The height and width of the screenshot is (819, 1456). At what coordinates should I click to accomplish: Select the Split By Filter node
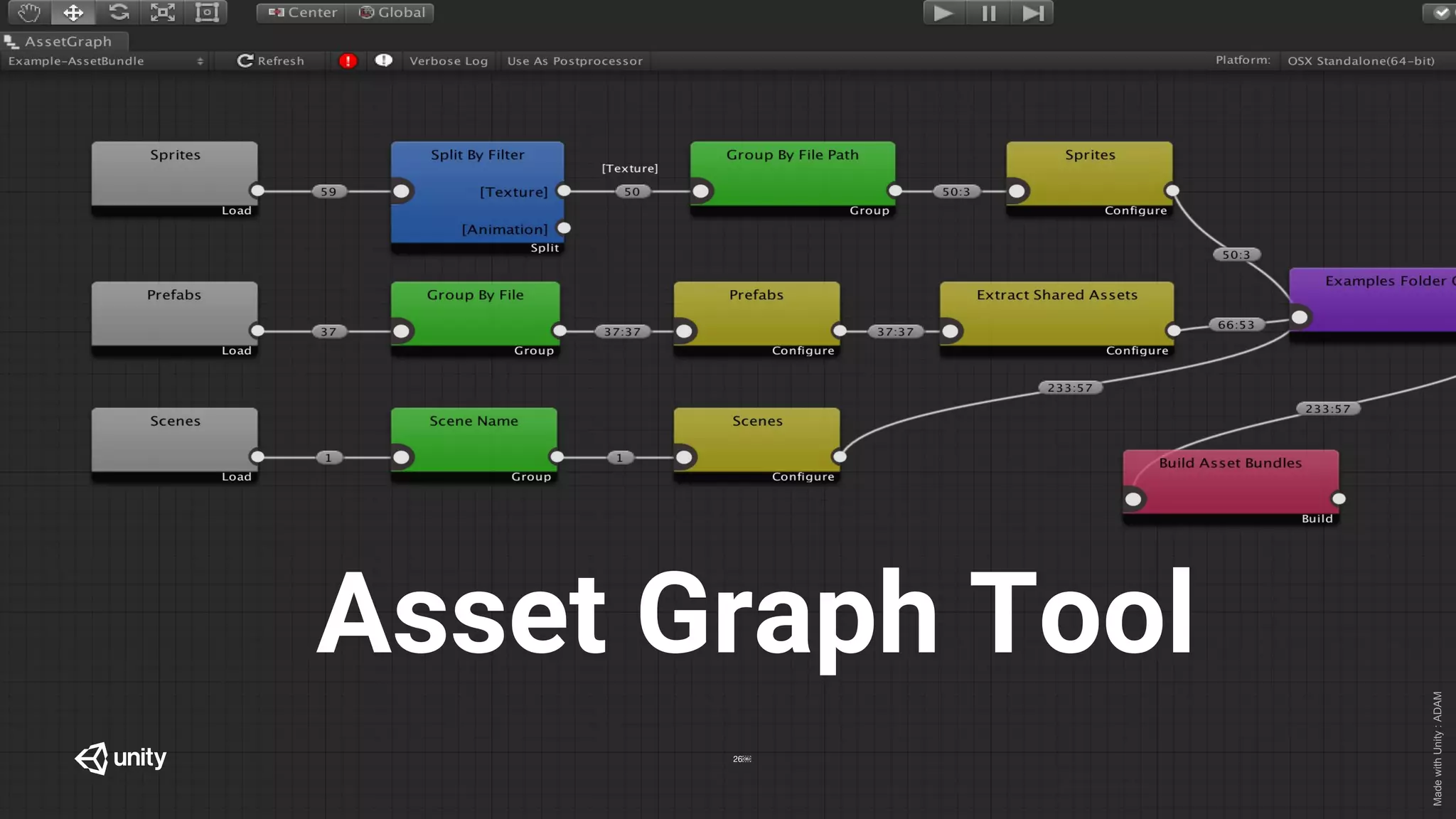coord(477,197)
